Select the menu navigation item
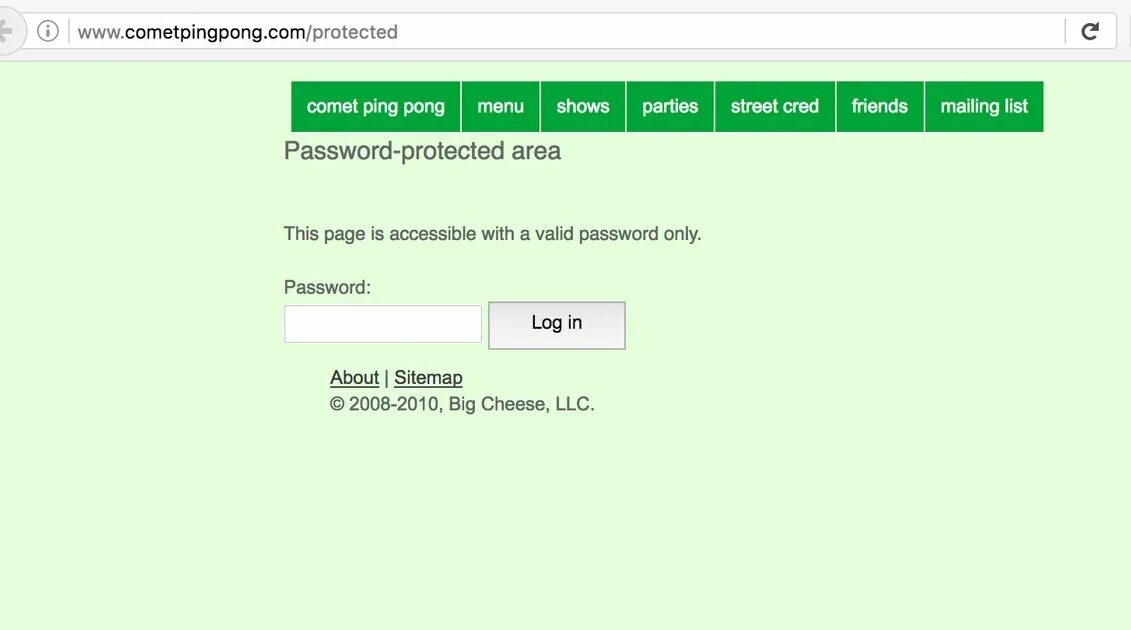This screenshot has width=1131, height=630. pos(501,106)
